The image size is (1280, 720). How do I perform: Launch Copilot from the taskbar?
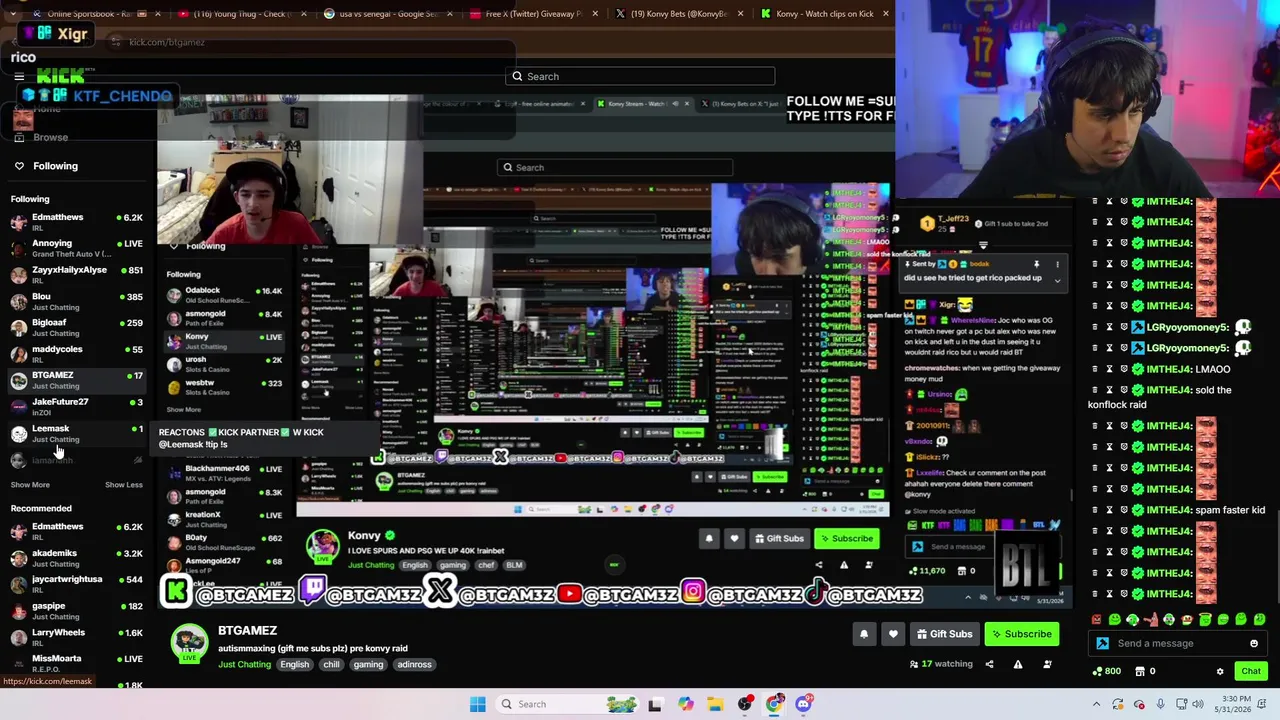point(685,704)
